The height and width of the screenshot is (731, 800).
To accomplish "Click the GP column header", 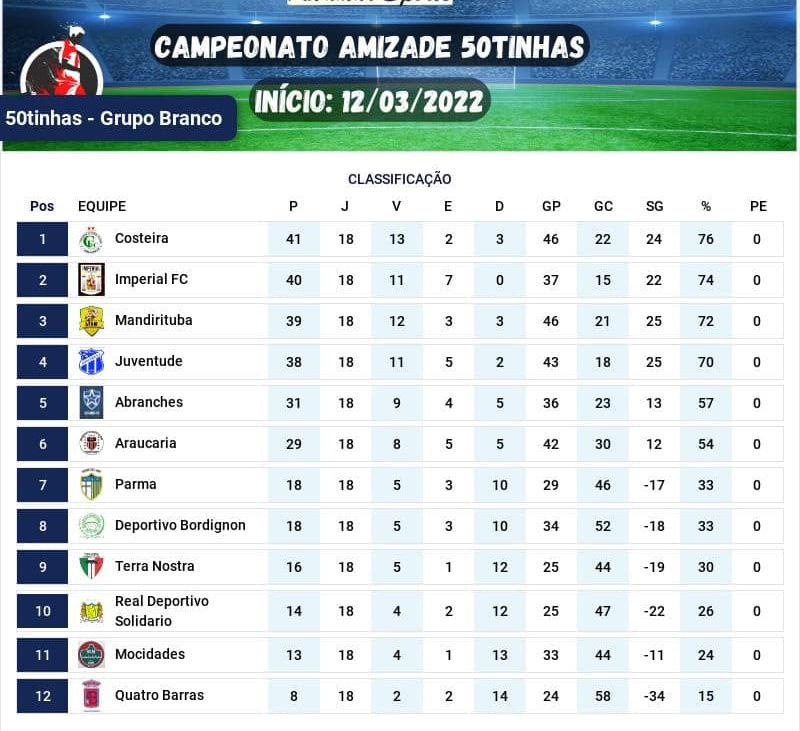I will [x=551, y=206].
